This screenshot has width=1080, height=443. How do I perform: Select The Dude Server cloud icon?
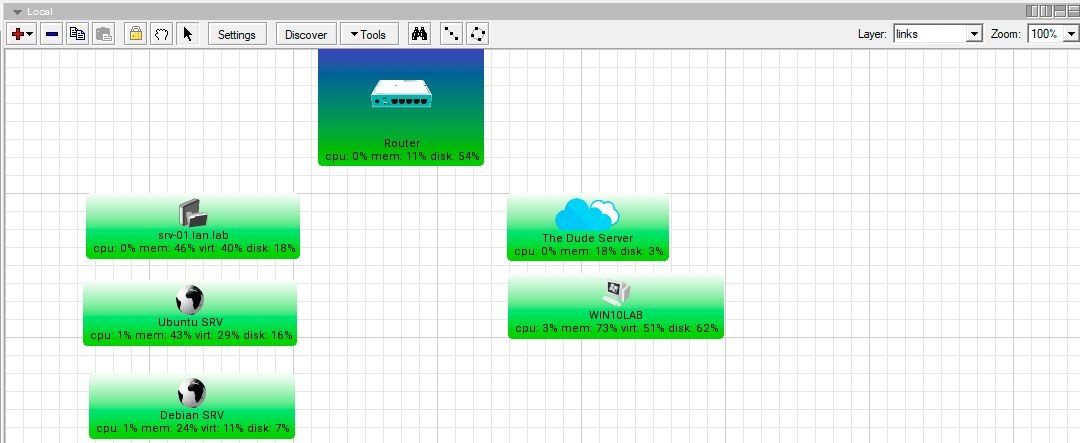(x=588, y=214)
